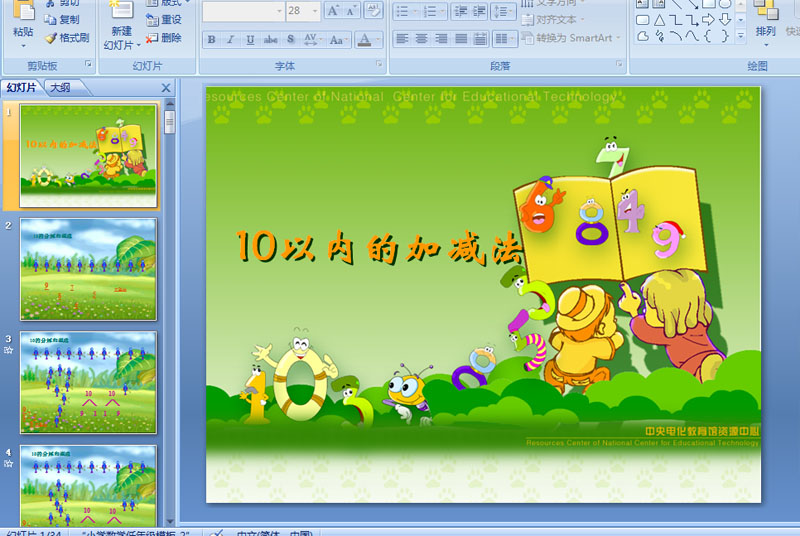
Task: Increase list indent level
Action: [479, 11]
